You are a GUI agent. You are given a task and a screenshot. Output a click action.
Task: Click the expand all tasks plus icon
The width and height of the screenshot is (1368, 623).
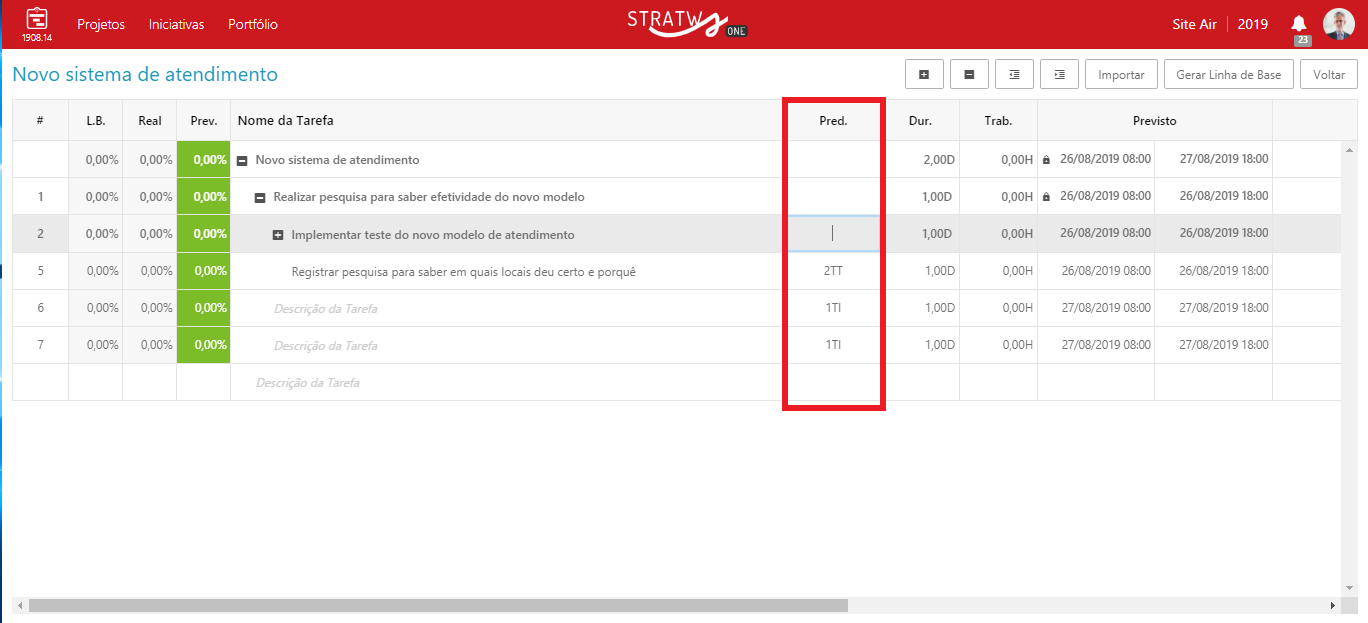pyautogui.click(x=923, y=75)
